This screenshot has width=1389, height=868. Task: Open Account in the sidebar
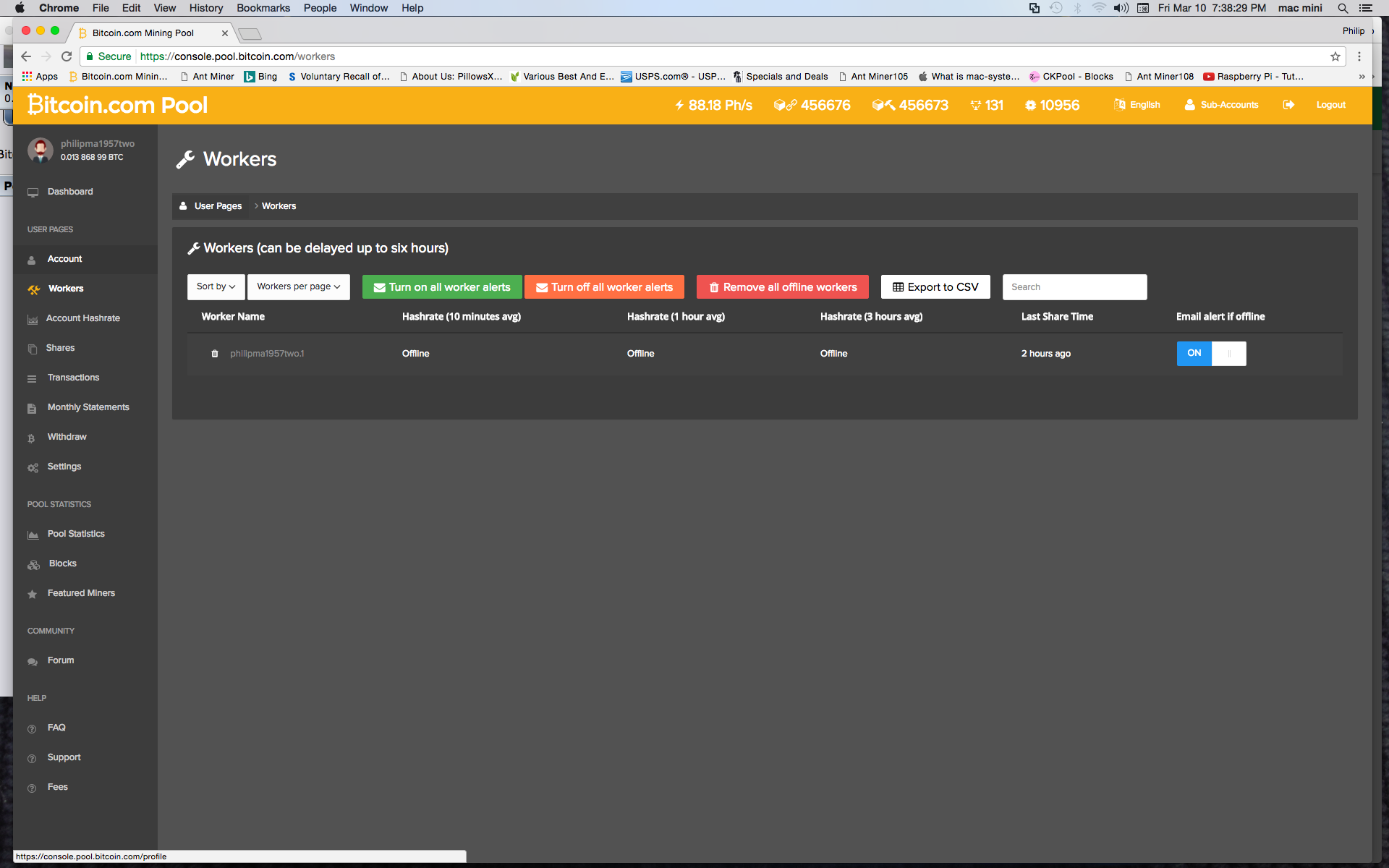64,259
